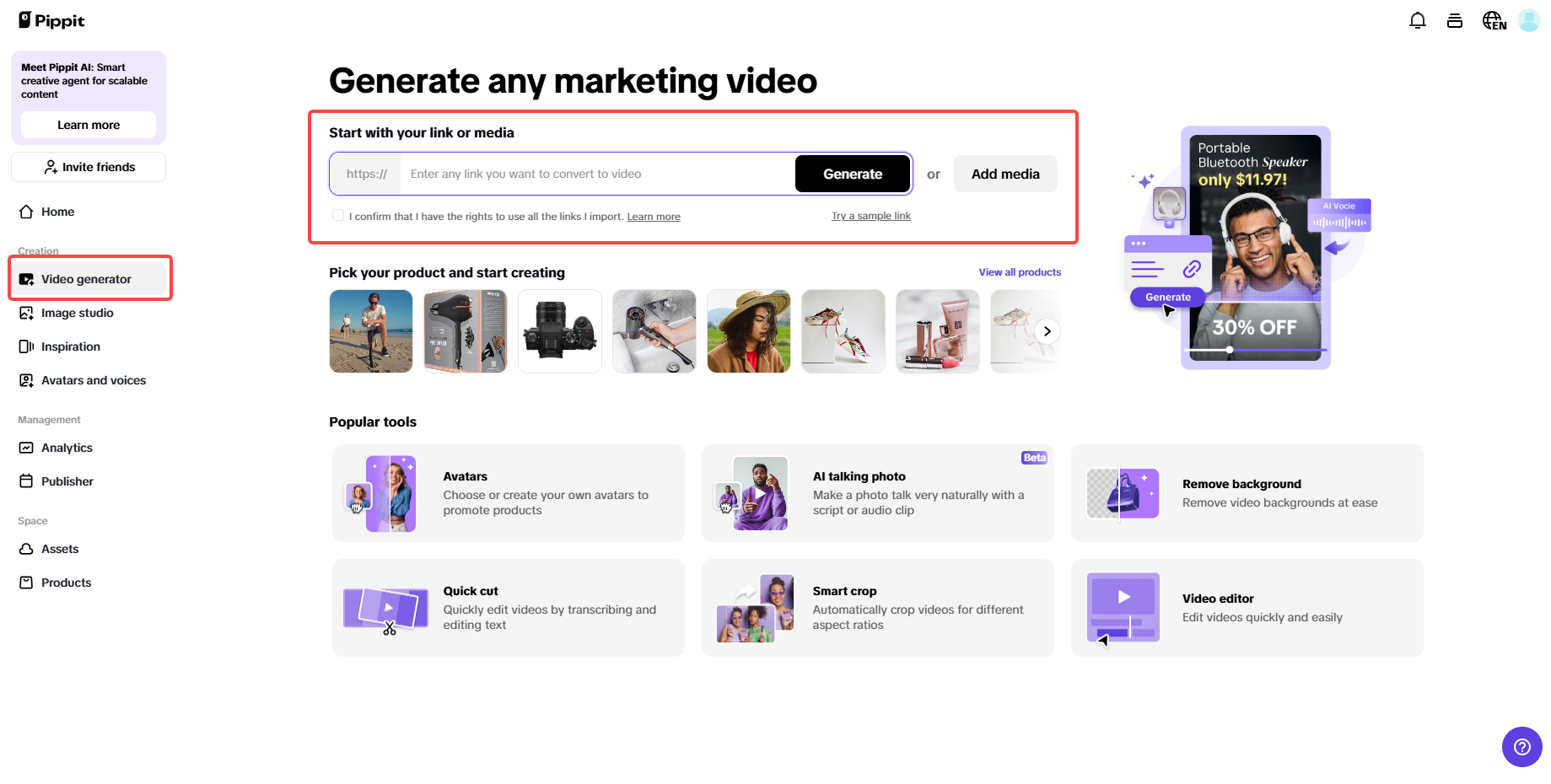The width and height of the screenshot is (1551, 784).
Task: Check the link rights confirmation checkbox
Action: [337, 215]
